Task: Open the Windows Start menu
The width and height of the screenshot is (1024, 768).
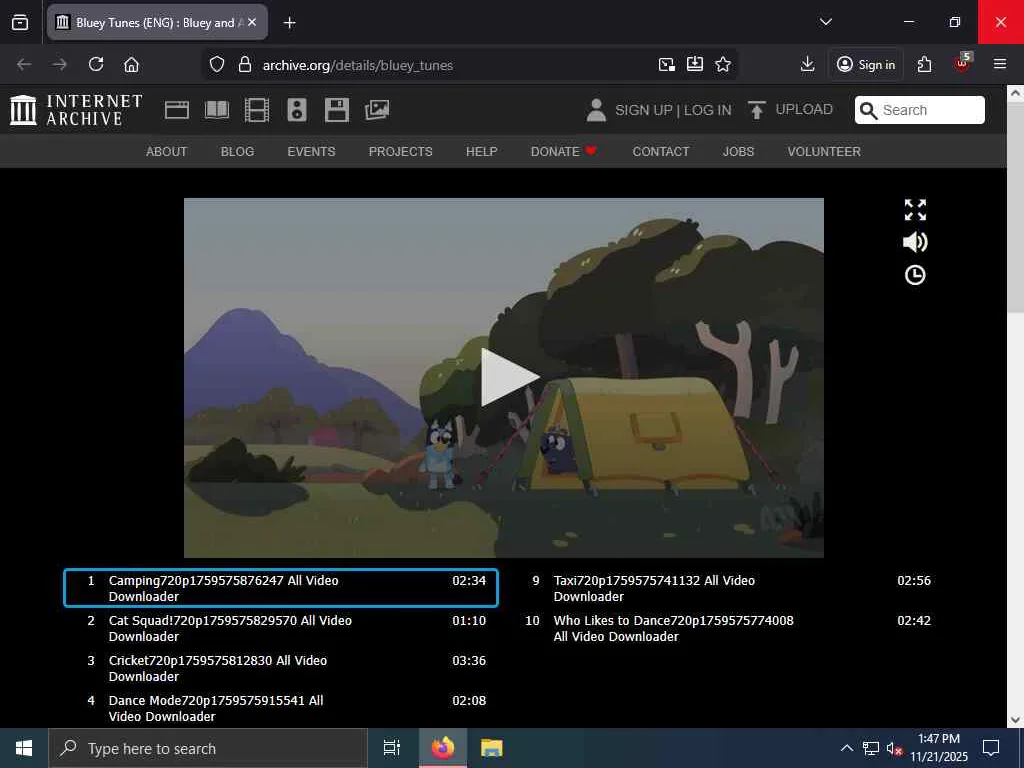Action: click(x=24, y=748)
